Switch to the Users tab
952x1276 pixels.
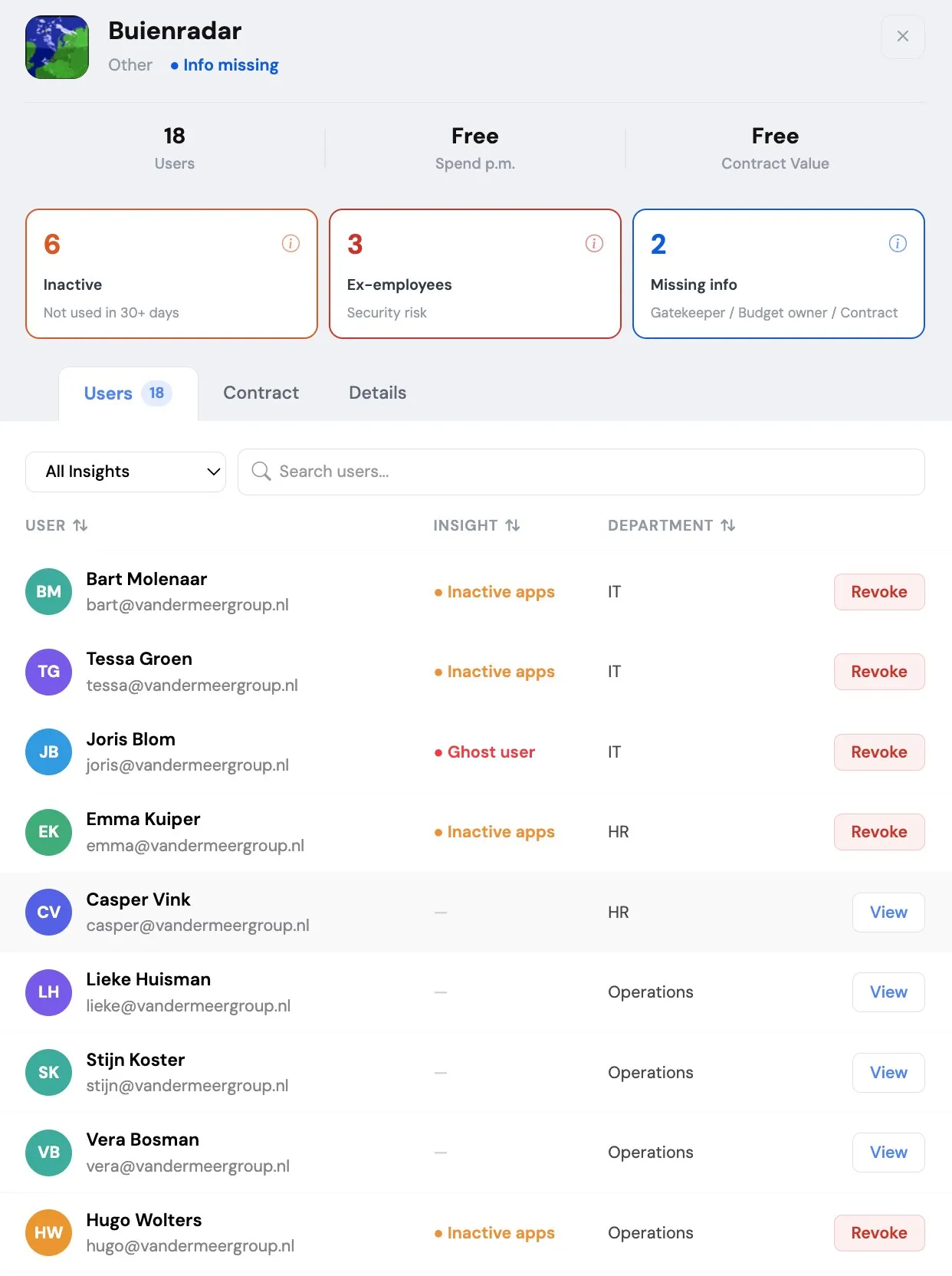click(128, 393)
